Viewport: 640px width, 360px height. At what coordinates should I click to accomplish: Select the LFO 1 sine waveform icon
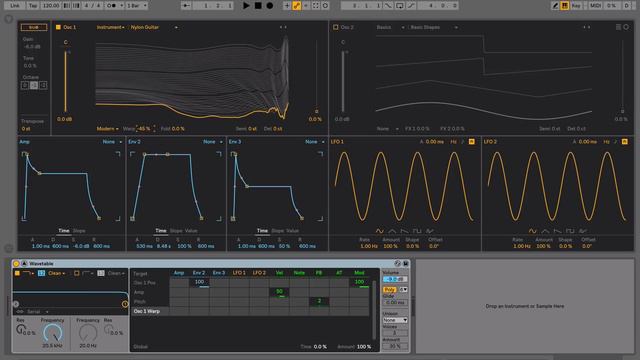[380, 231]
